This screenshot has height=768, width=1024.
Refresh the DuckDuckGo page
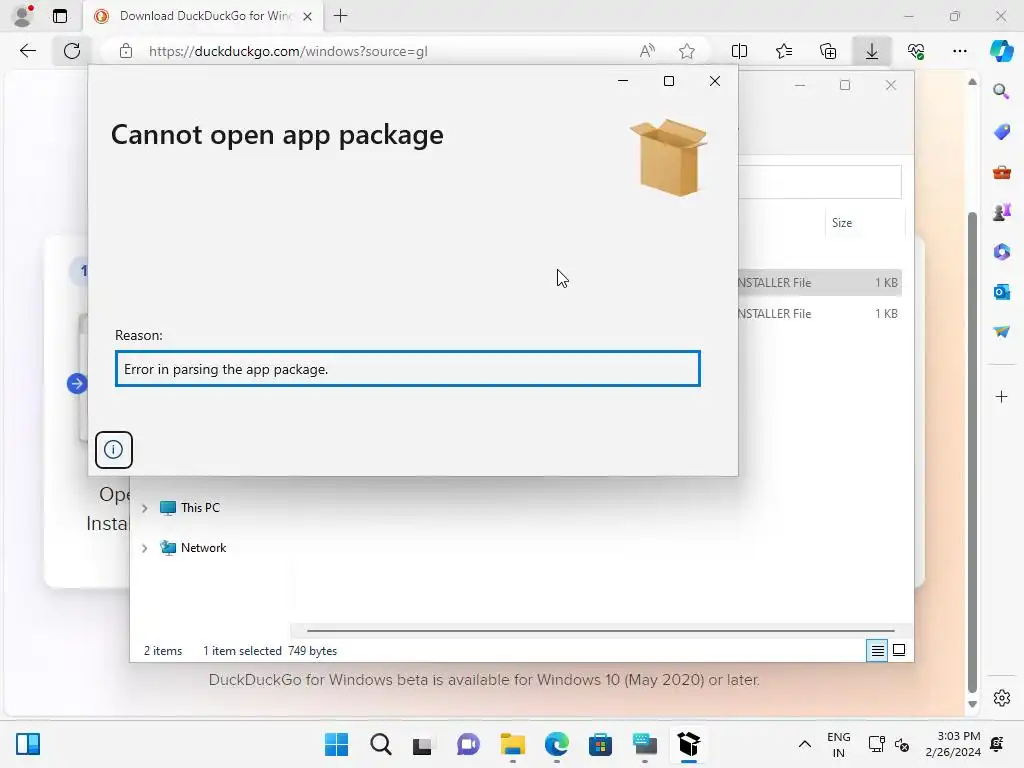point(72,51)
